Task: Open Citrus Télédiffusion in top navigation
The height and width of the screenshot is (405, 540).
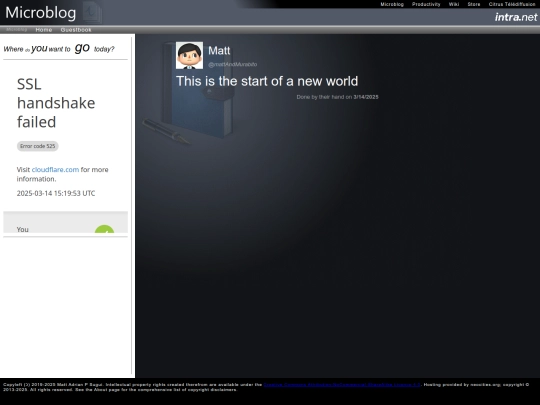Action: click(512, 4)
